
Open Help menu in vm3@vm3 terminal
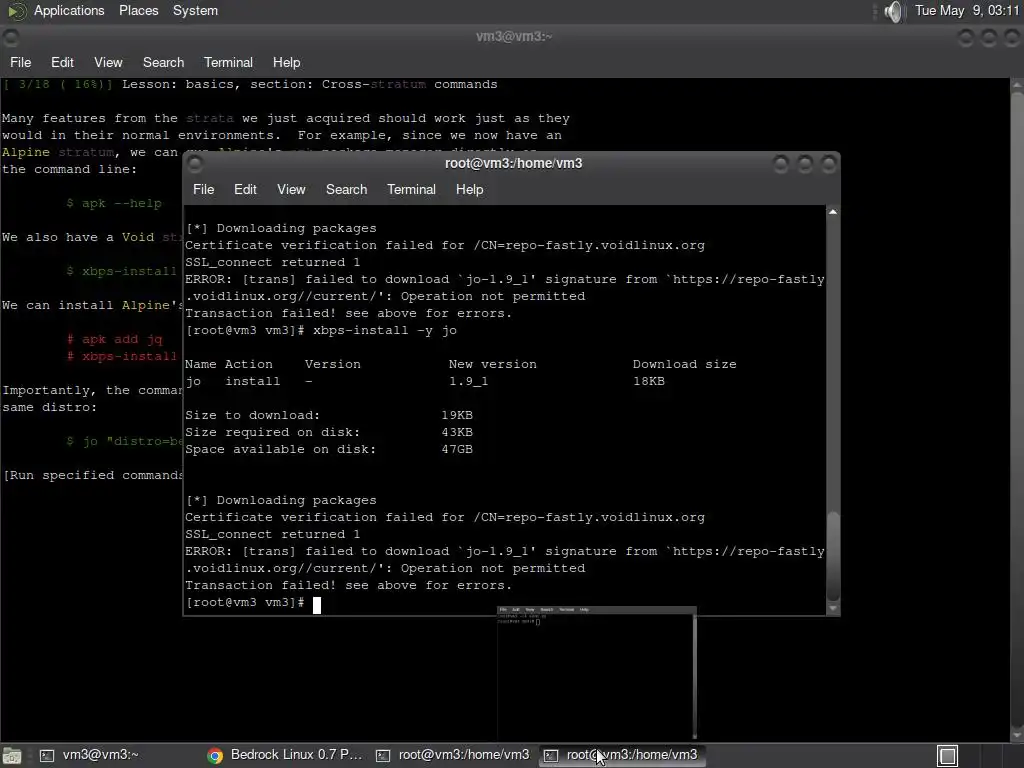[x=286, y=62]
